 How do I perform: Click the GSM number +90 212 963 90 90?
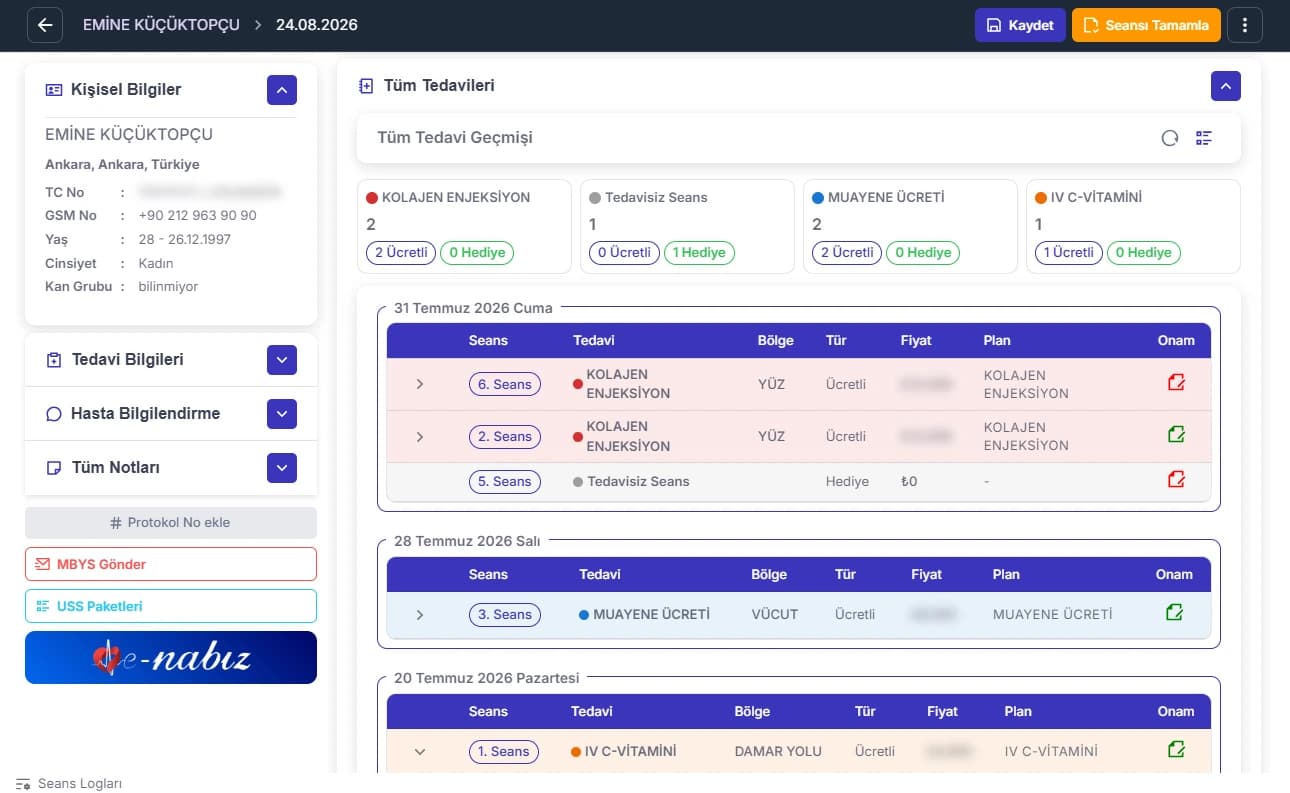click(x=197, y=215)
